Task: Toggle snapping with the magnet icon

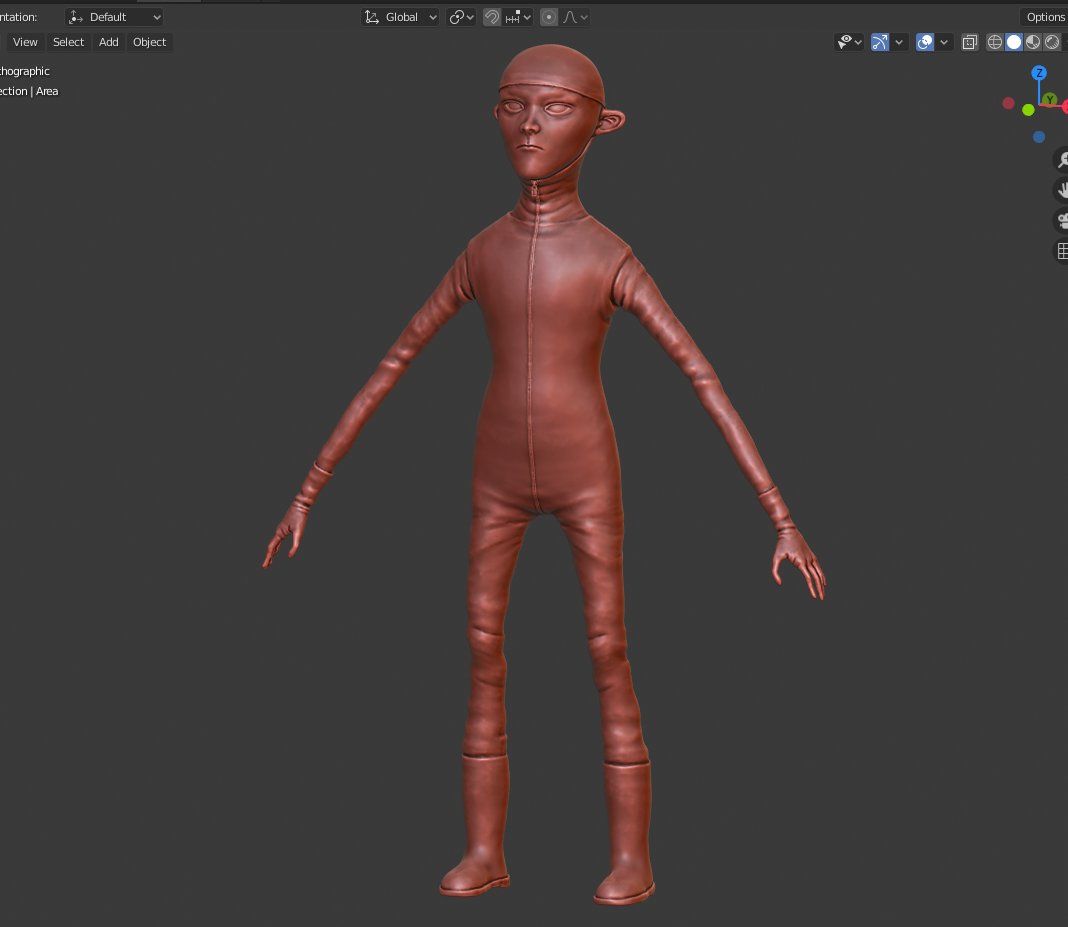Action: pyautogui.click(x=492, y=17)
